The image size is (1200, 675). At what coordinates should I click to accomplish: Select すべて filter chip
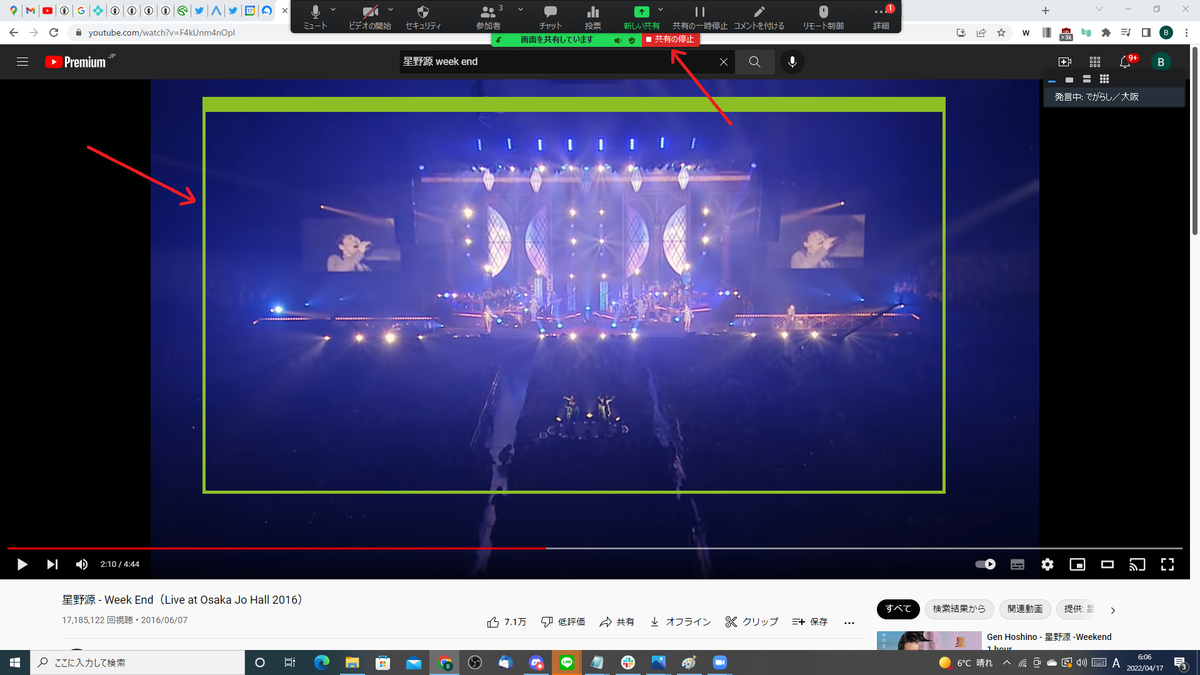coord(898,609)
